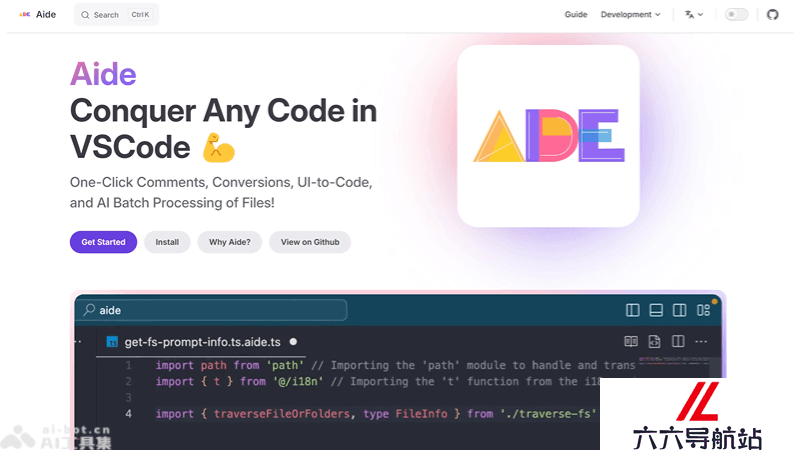800x450 pixels.
Task: Click the '@/i18n' string in line 2
Action: point(298,381)
